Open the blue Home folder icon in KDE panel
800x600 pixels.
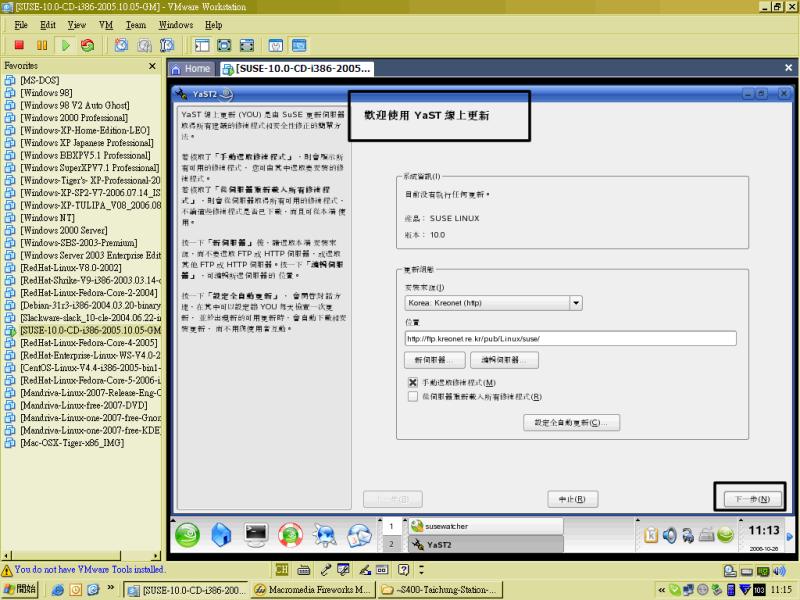pyautogui.click(x=221, y=535)
